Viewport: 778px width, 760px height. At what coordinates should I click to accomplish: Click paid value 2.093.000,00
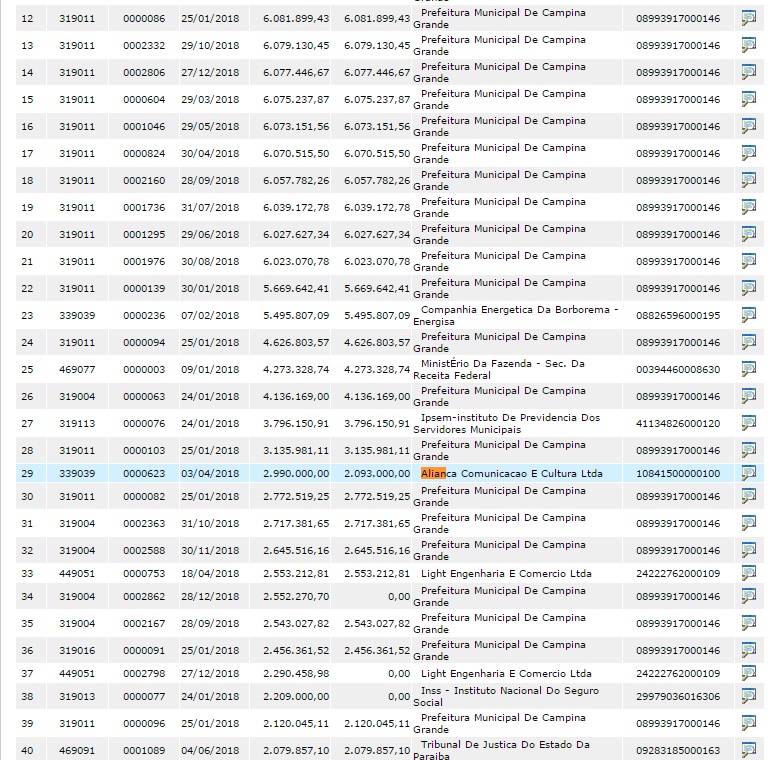coord(377,473)
